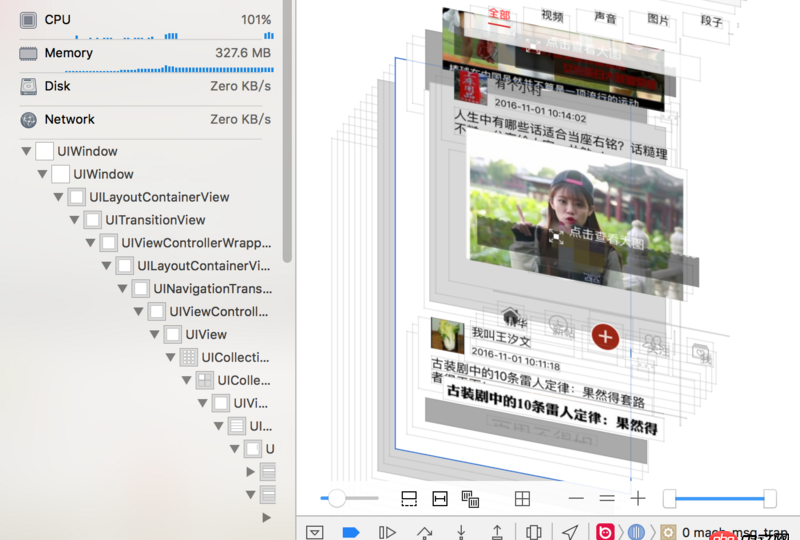Click the Memory 327.6 MB value

(x=243, y=53)
